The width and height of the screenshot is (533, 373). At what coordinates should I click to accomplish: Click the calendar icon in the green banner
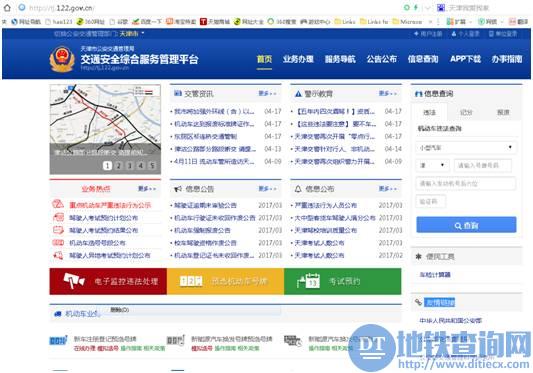point(309,281)
